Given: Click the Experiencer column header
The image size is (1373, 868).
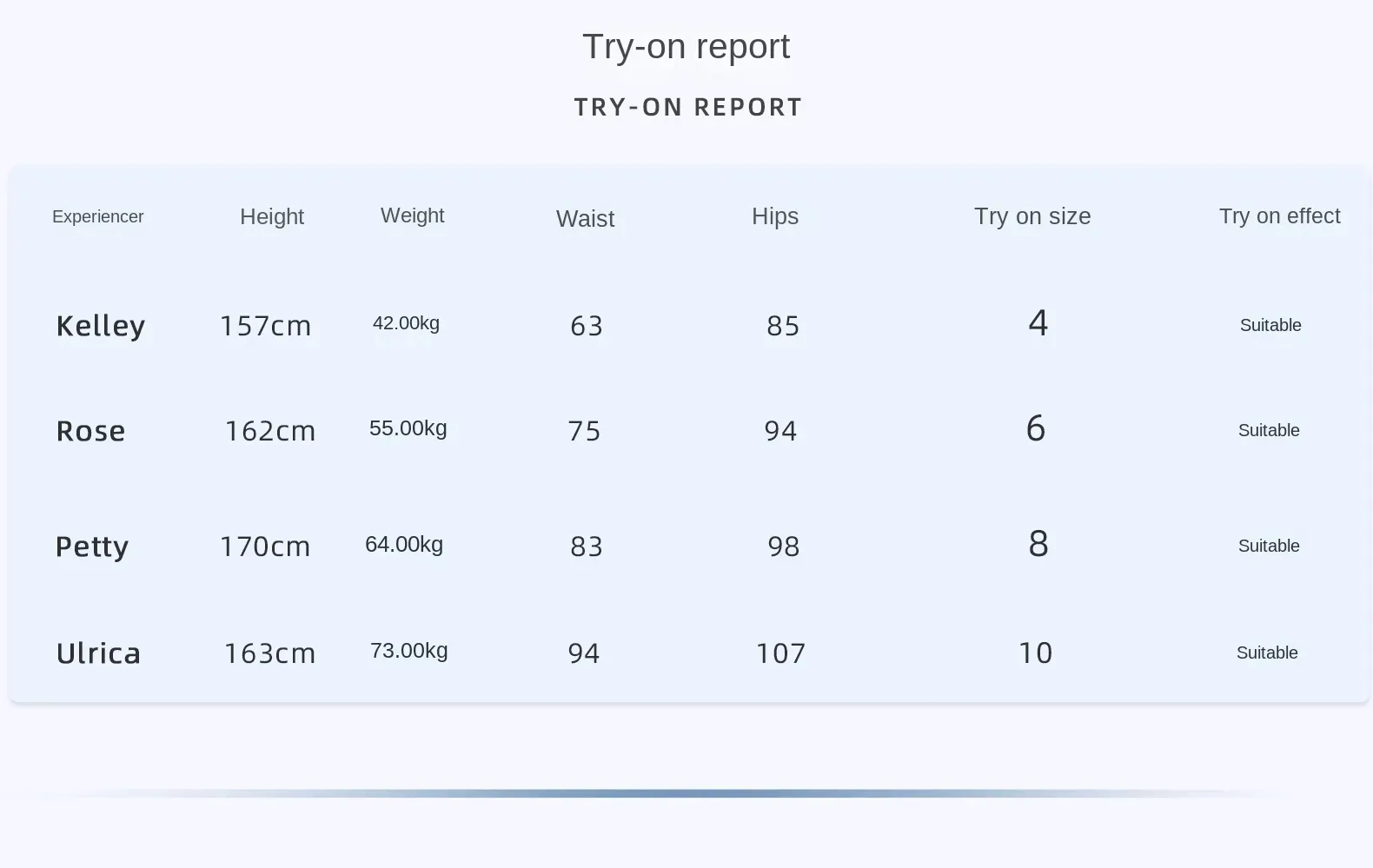Looking at the screenshot, I should pos(98,217).
